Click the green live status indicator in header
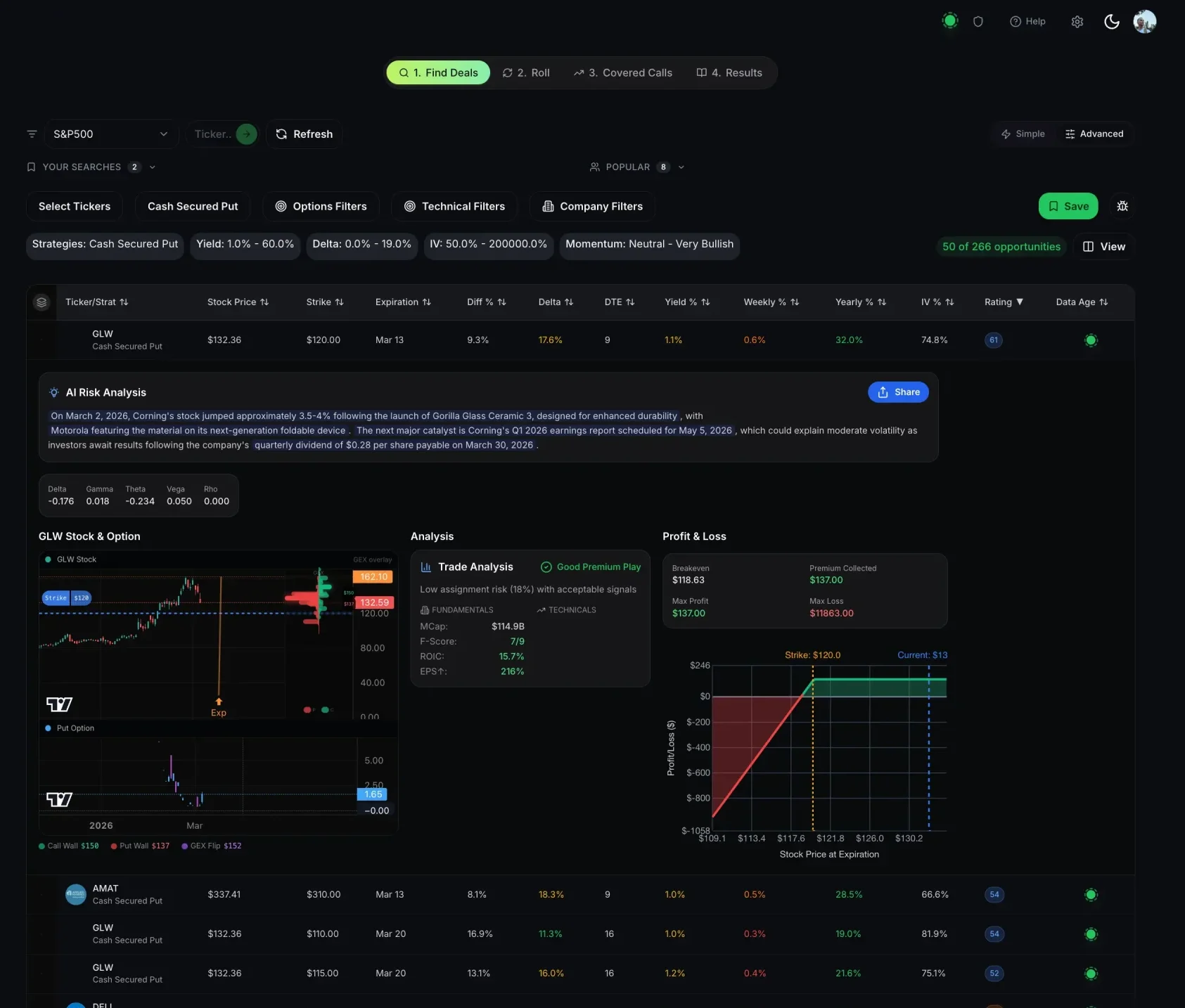Viewport: 1185px width, 1008px height. [950, 21]
